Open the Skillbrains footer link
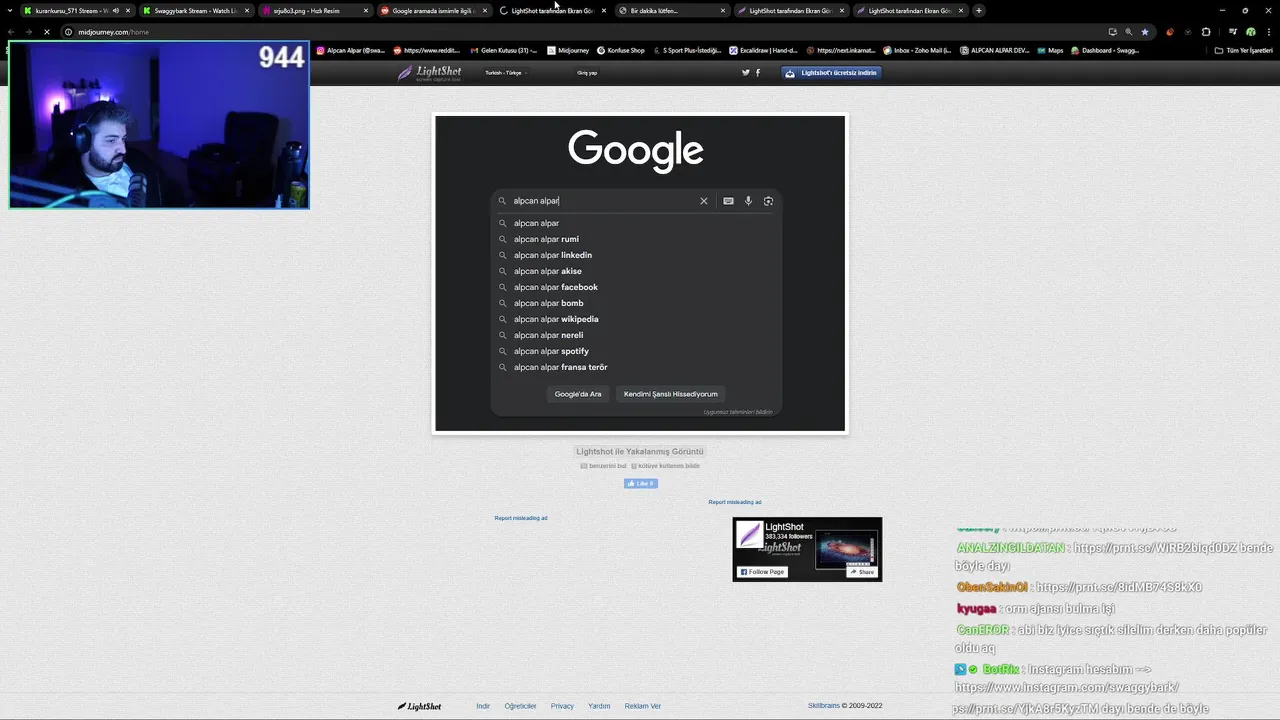 click(824, 706)
